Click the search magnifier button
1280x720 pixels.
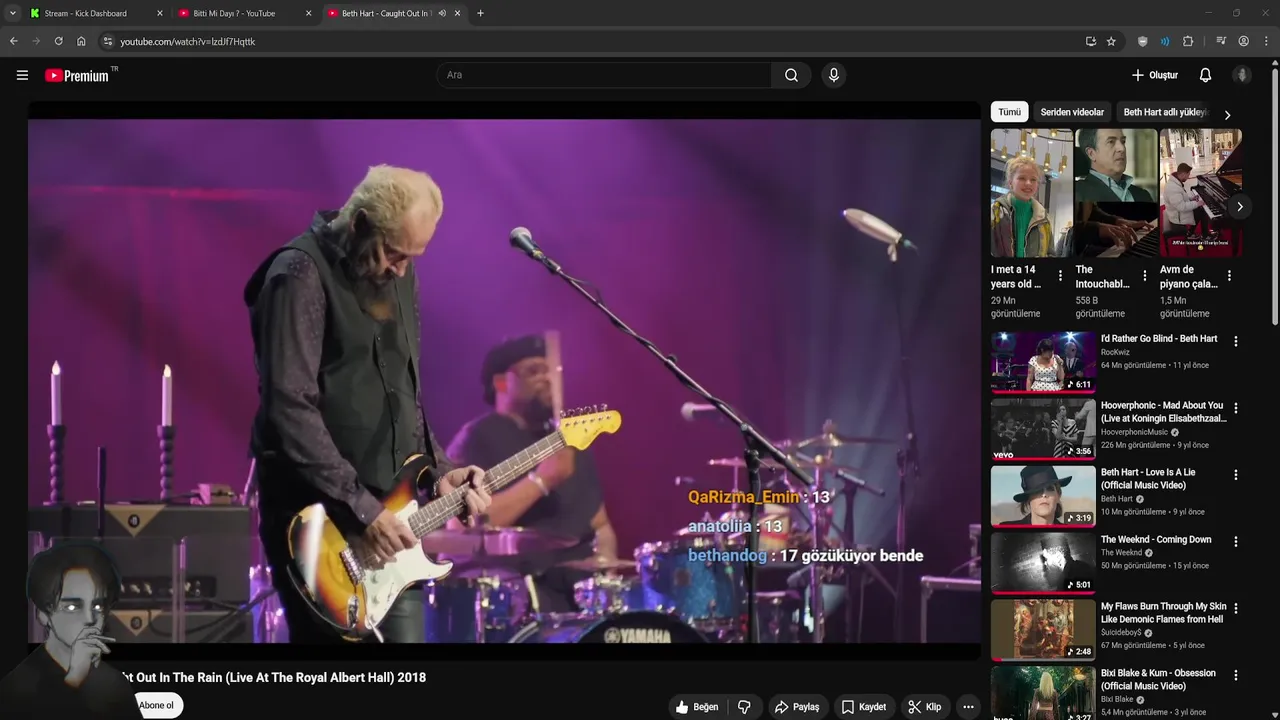point(791,75)
